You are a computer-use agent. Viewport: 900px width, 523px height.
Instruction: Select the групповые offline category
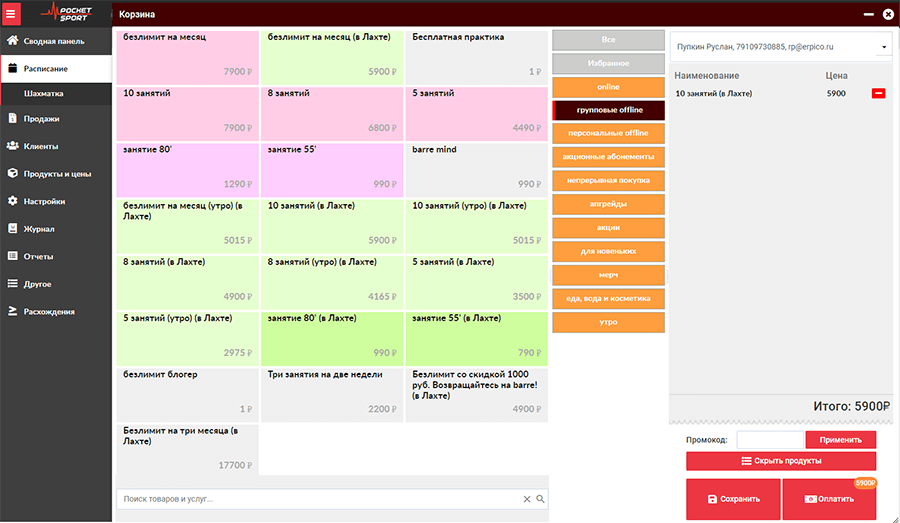coord(608,110)
